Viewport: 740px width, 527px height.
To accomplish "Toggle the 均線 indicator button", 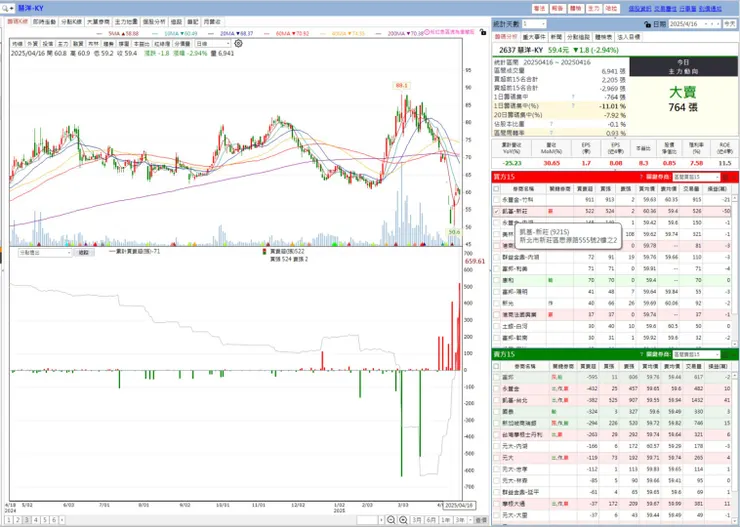I will click(17, 43).
